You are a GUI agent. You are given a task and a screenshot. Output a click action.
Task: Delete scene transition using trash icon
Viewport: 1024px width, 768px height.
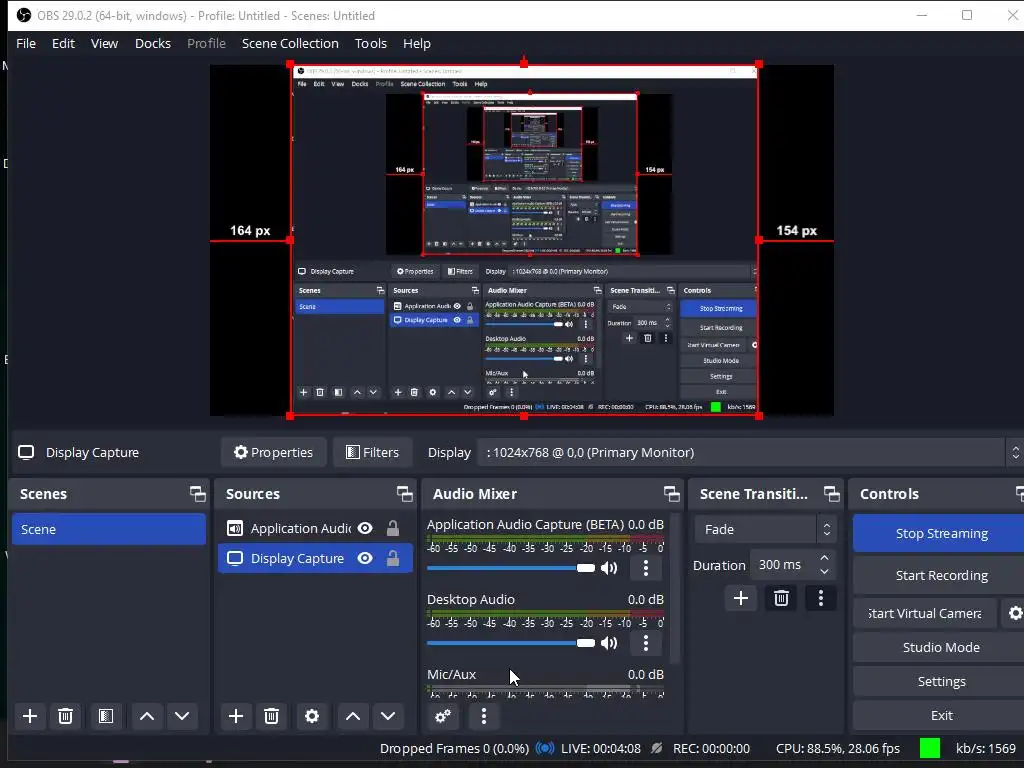coord(781,598)
